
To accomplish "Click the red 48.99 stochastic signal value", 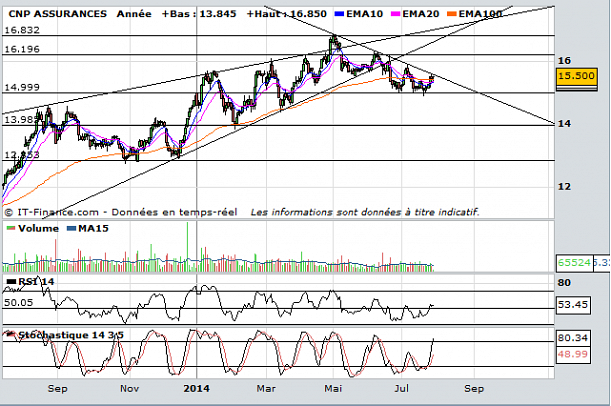I will pos(572,354).
